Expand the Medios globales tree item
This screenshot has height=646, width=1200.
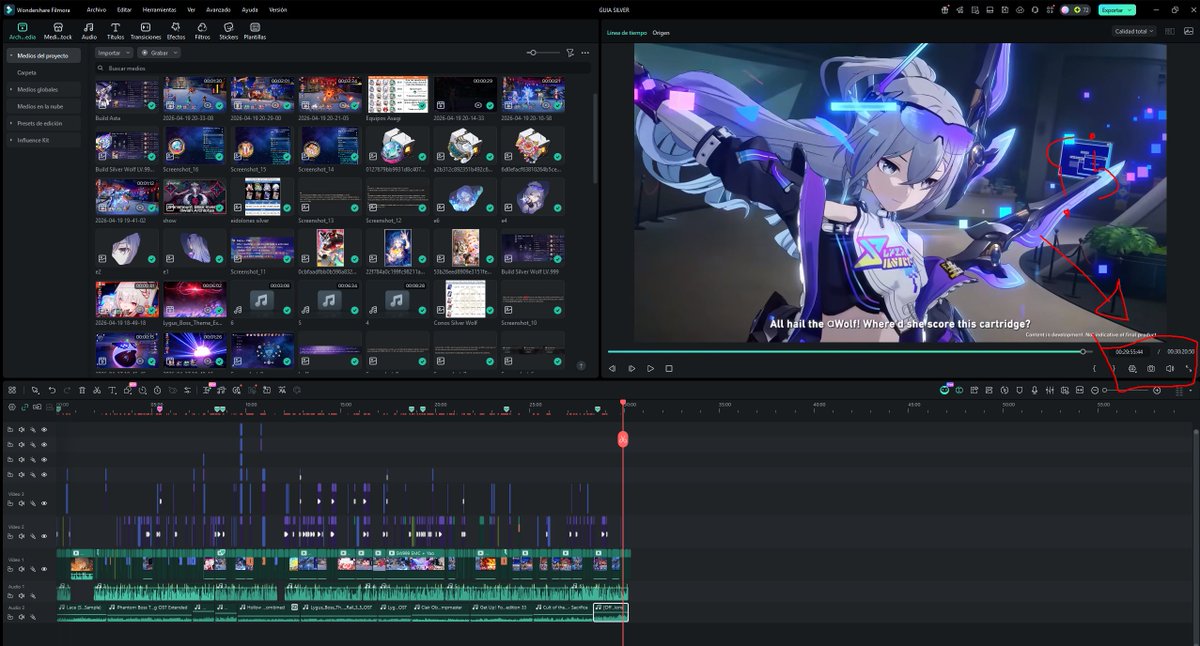click(x=11, y=89)
